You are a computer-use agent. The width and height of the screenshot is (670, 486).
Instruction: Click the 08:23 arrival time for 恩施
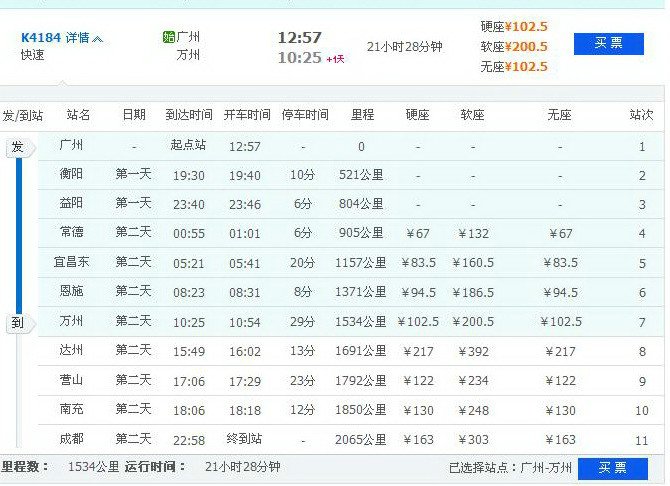[x=188, y=293]
